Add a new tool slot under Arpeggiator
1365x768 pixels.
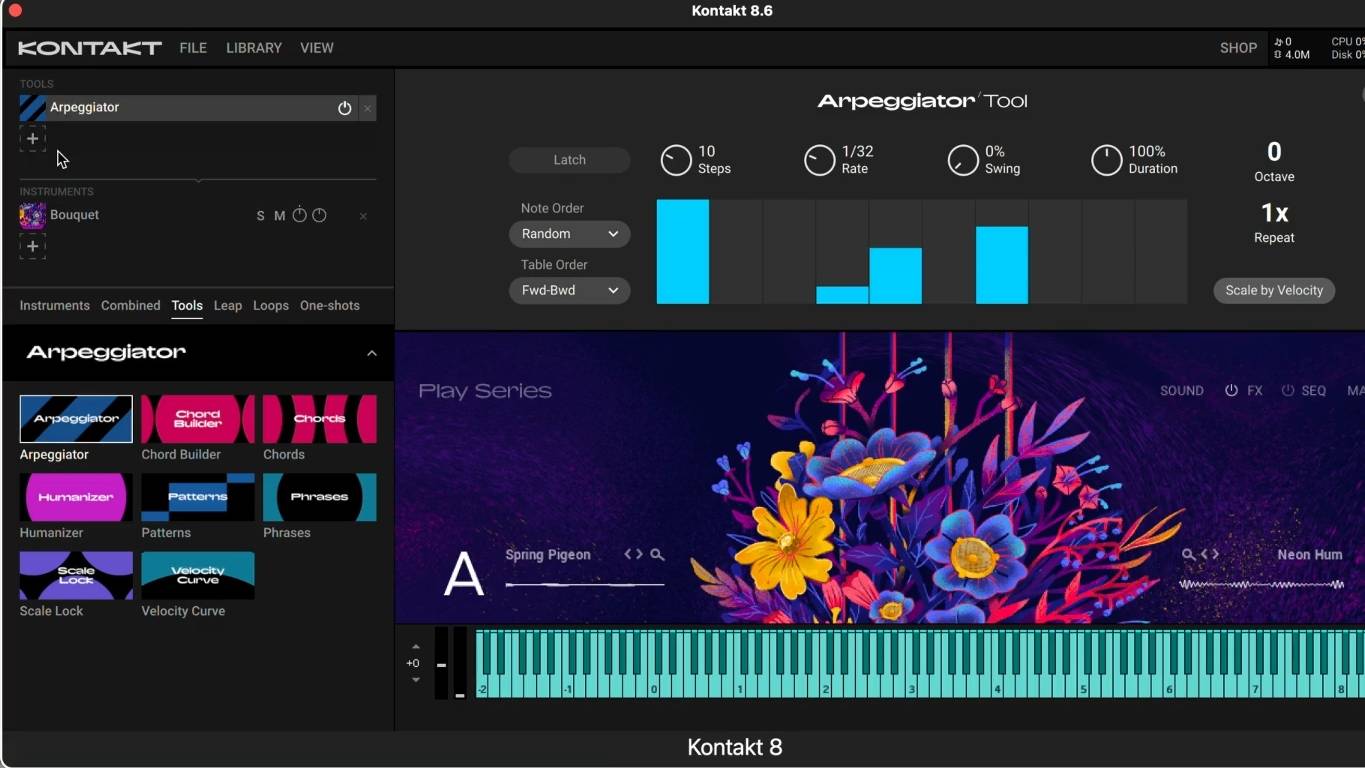[x=33, y=139]
